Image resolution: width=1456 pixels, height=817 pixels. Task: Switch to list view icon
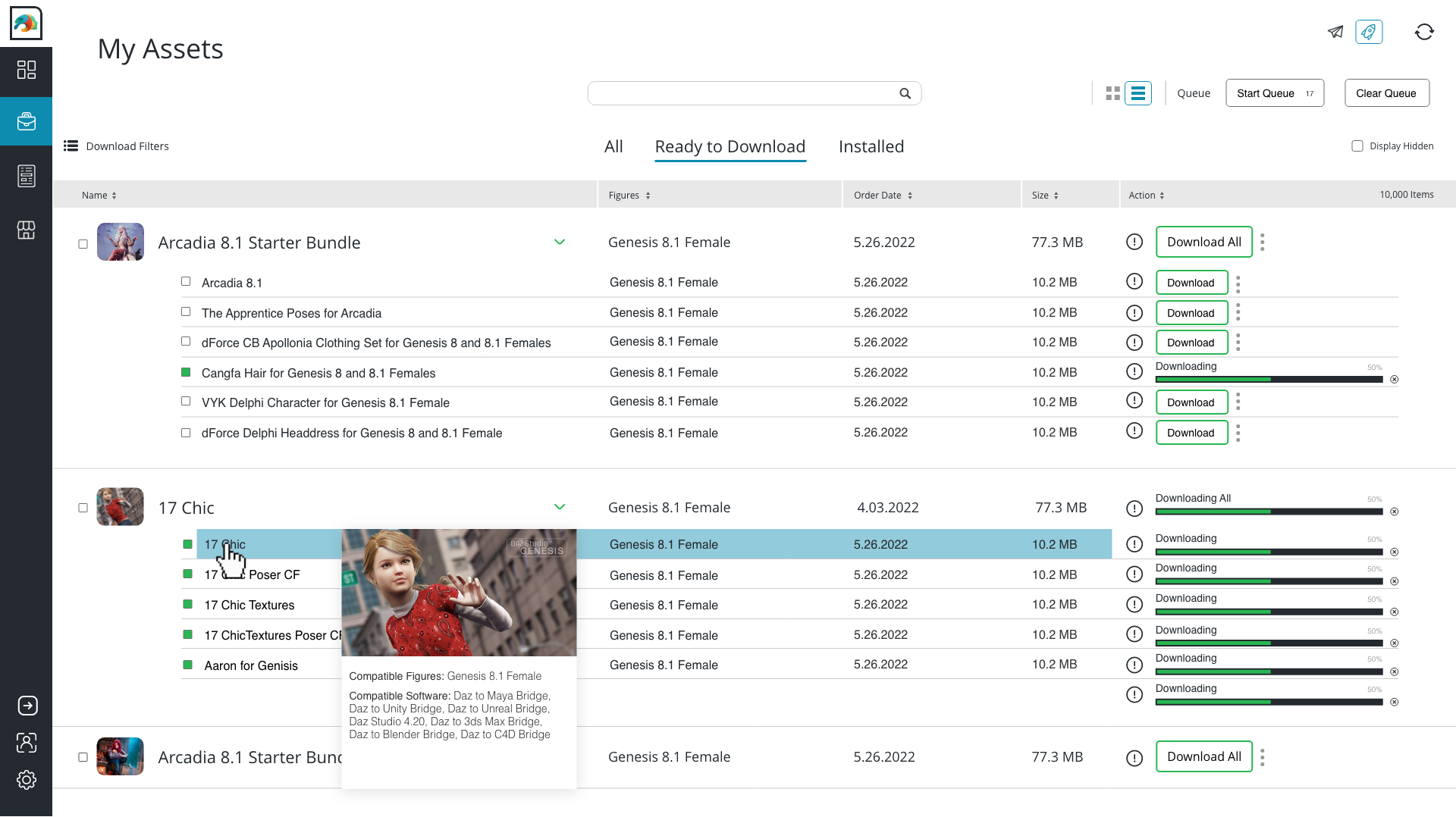point(1138,93)
